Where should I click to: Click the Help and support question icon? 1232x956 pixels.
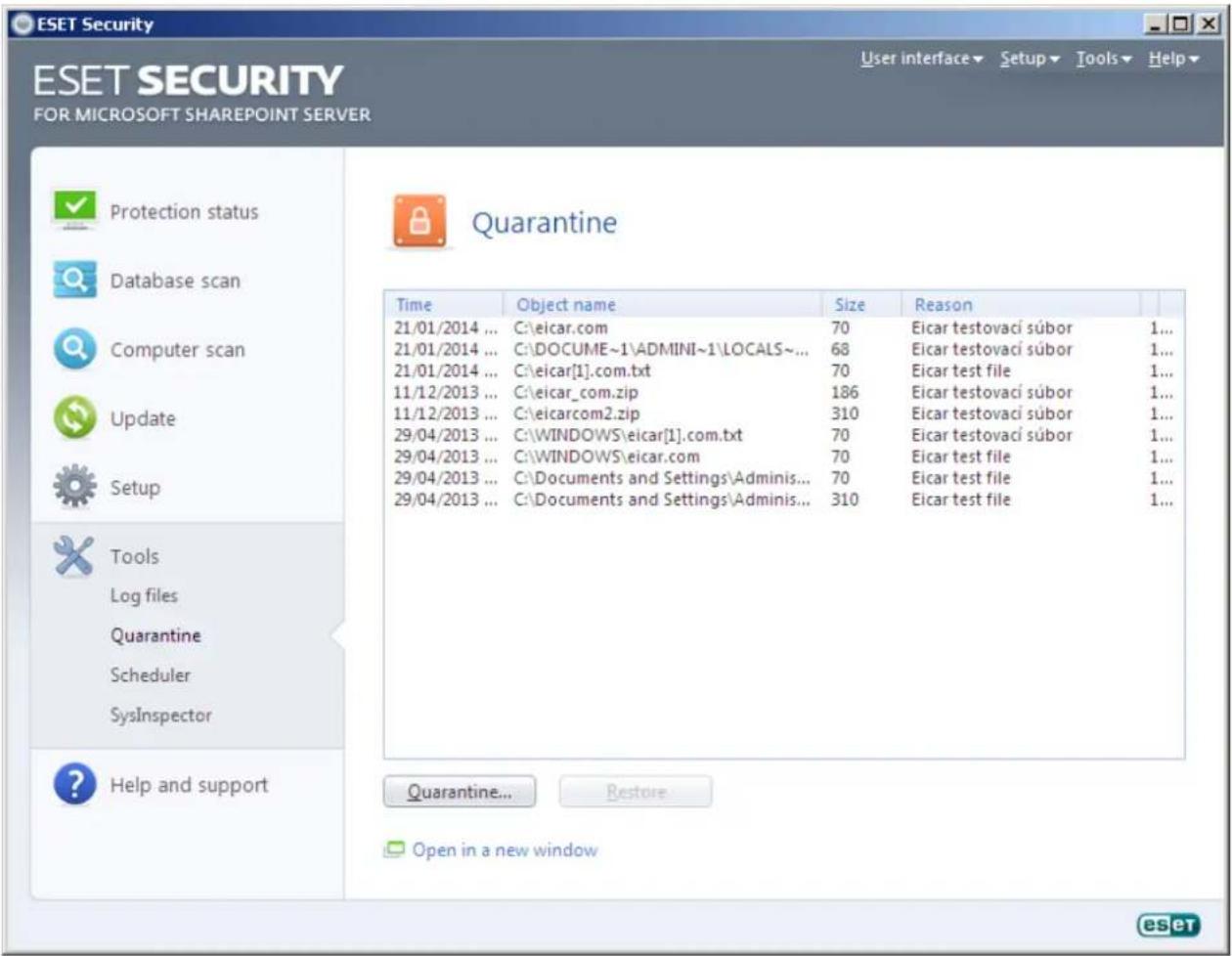[74, 785]
